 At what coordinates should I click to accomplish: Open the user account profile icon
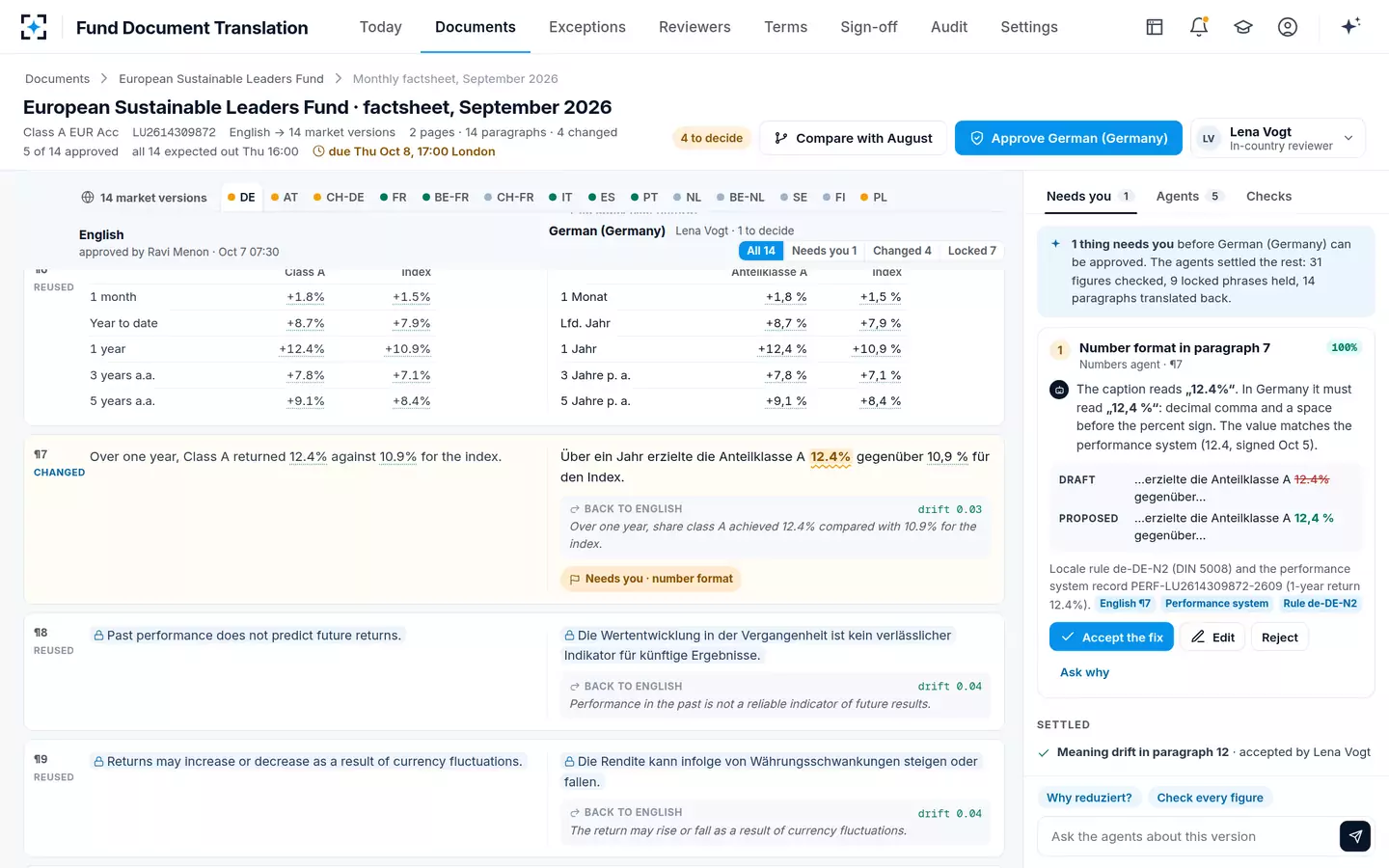(1288, 27)
